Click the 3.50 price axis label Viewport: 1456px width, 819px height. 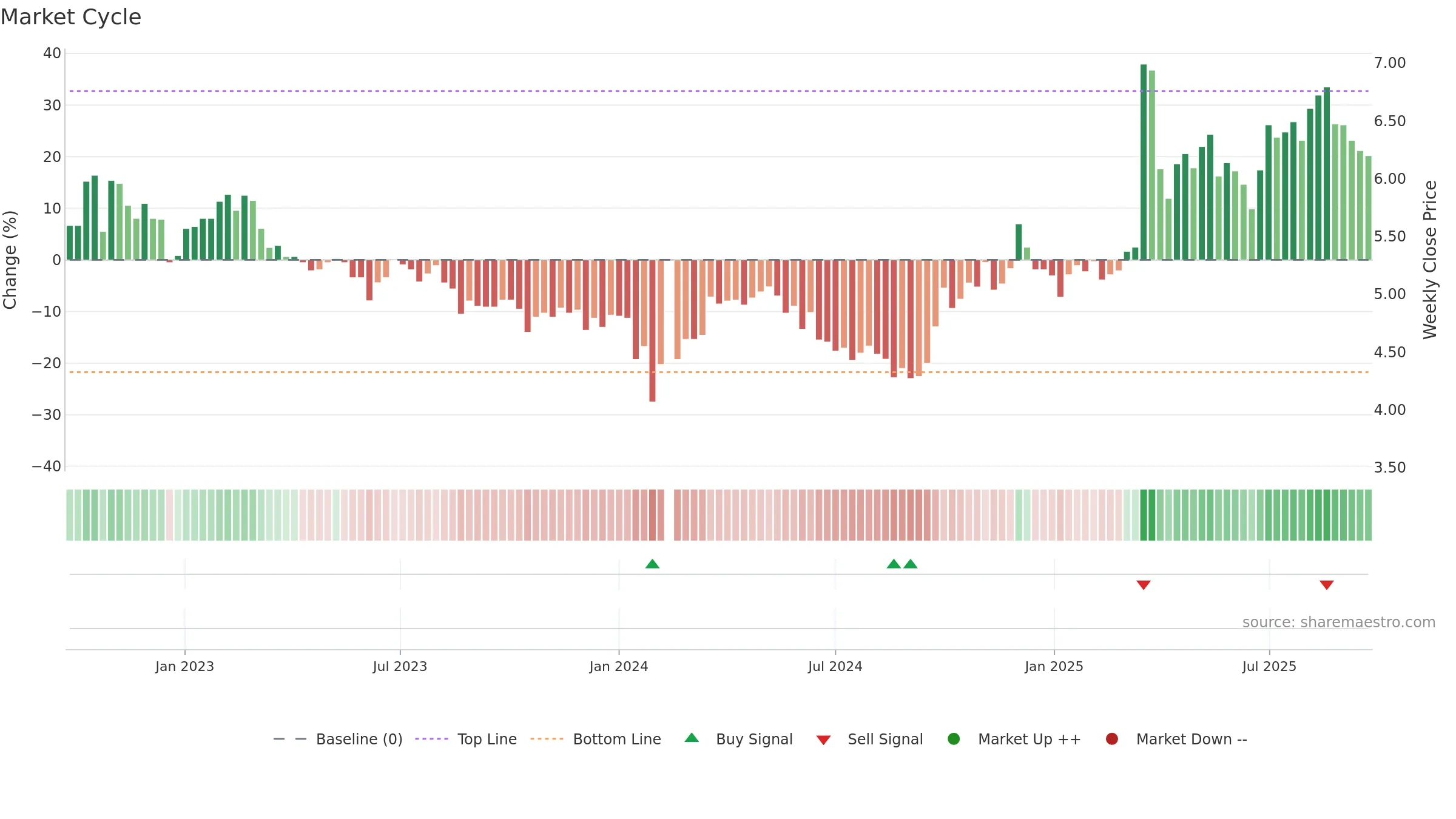pyautogui.click(x=1390, y=468)
